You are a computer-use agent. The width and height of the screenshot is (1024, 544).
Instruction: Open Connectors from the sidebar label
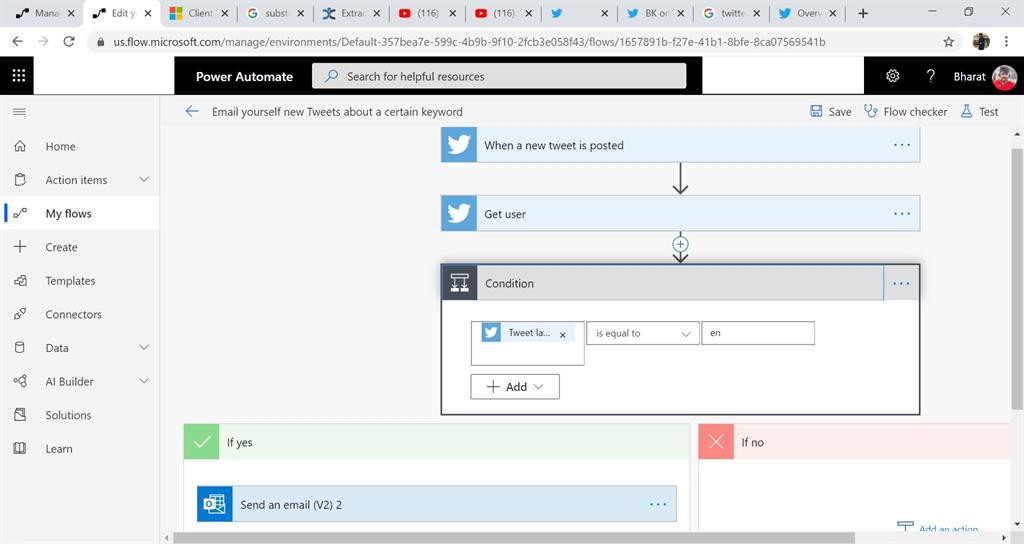pyautogui.click(x=73, y=314)
